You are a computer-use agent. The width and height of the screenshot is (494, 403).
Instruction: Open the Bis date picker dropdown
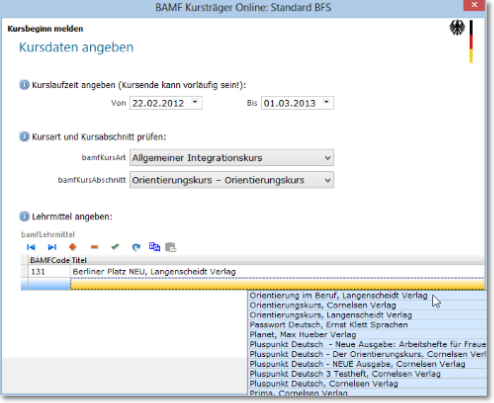327,103
